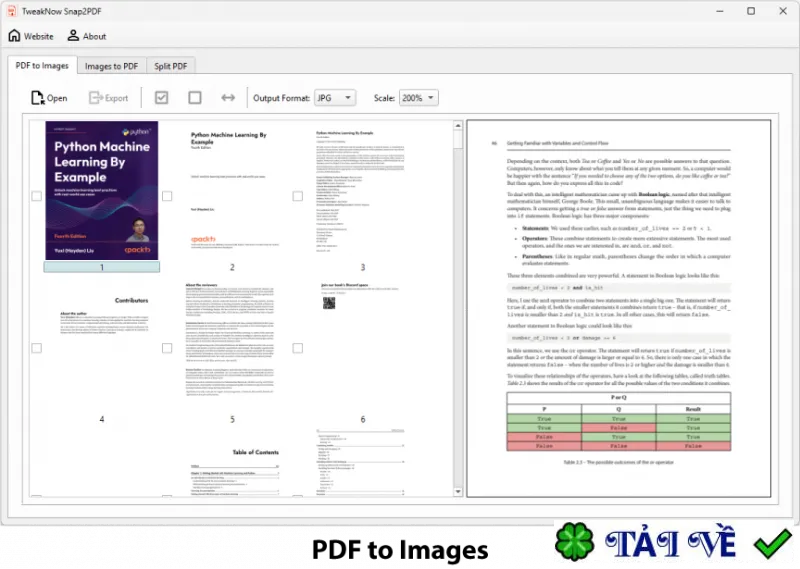Viewport: 800px width, 569px height.
Task: Open the Website home link
Action: [31, 36]
